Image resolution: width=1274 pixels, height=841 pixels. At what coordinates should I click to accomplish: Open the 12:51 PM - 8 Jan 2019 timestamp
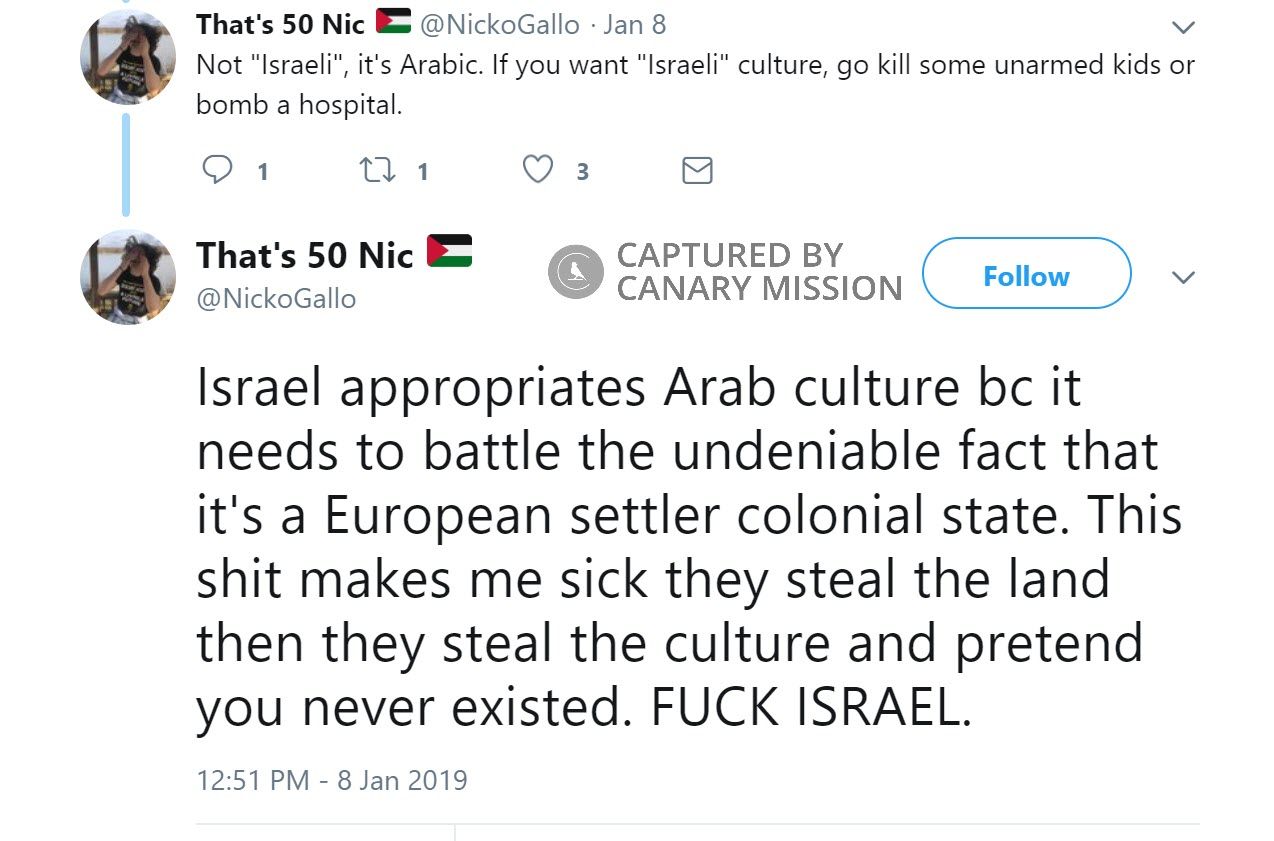332,780
